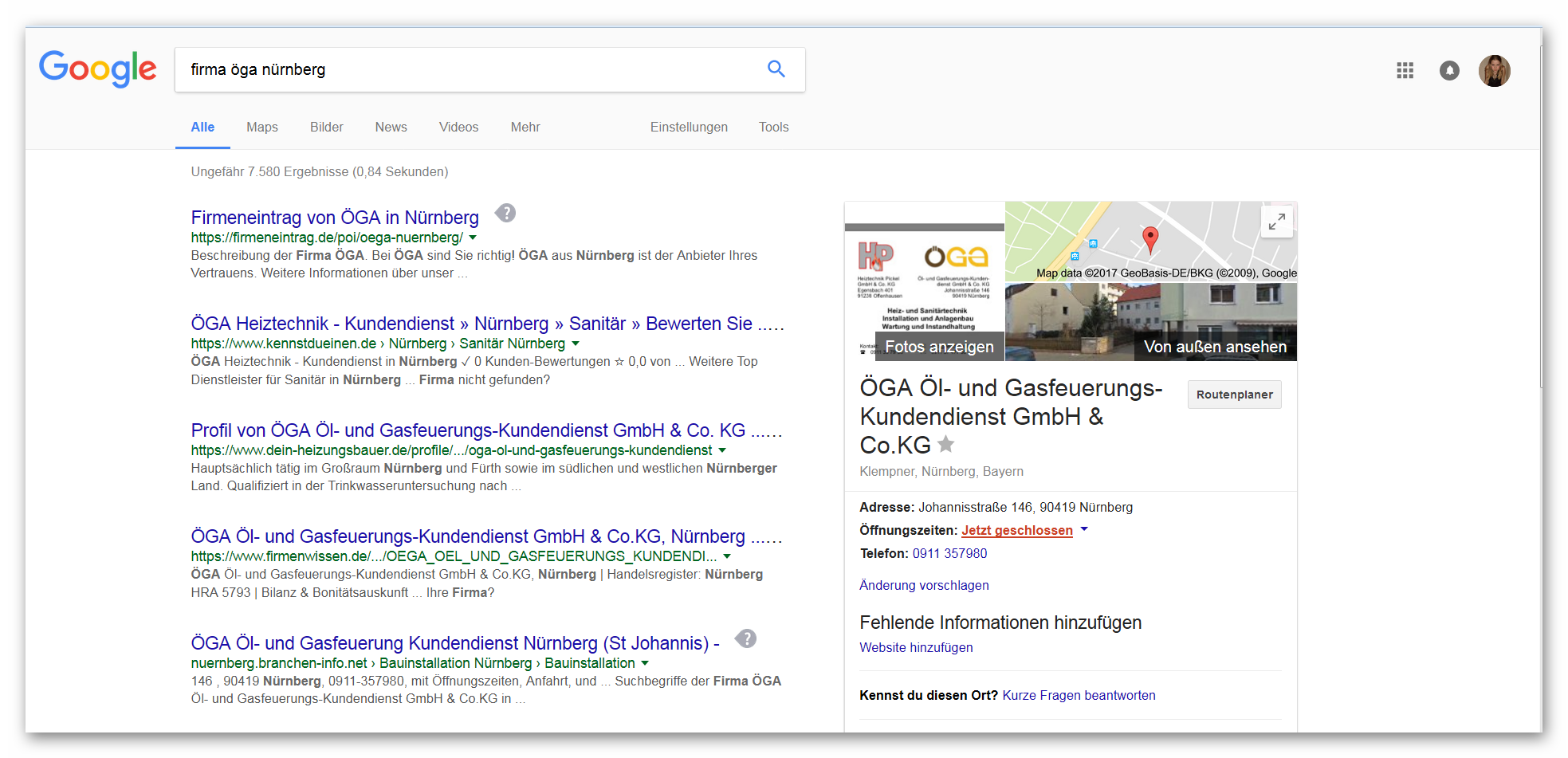Click 'Kurze Fragen beantworten' link
This screenshot has height=758, width=1568.
coord(1079,696)
